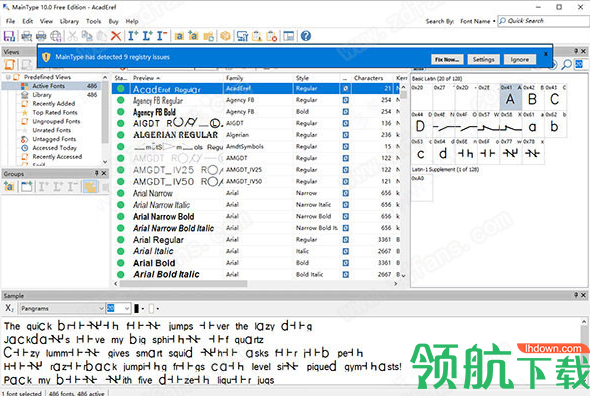Click the Load font L+ icon

pyautogui.click(x=148, y=36)
